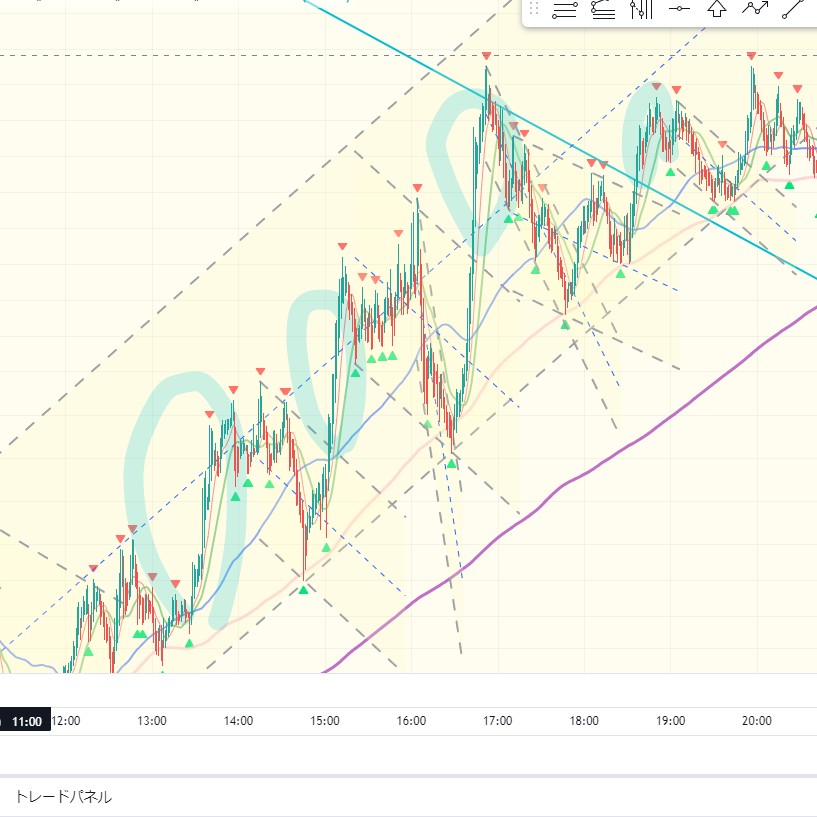Click the red down-triangle above the 17:00 peak

tap(486, 56)
